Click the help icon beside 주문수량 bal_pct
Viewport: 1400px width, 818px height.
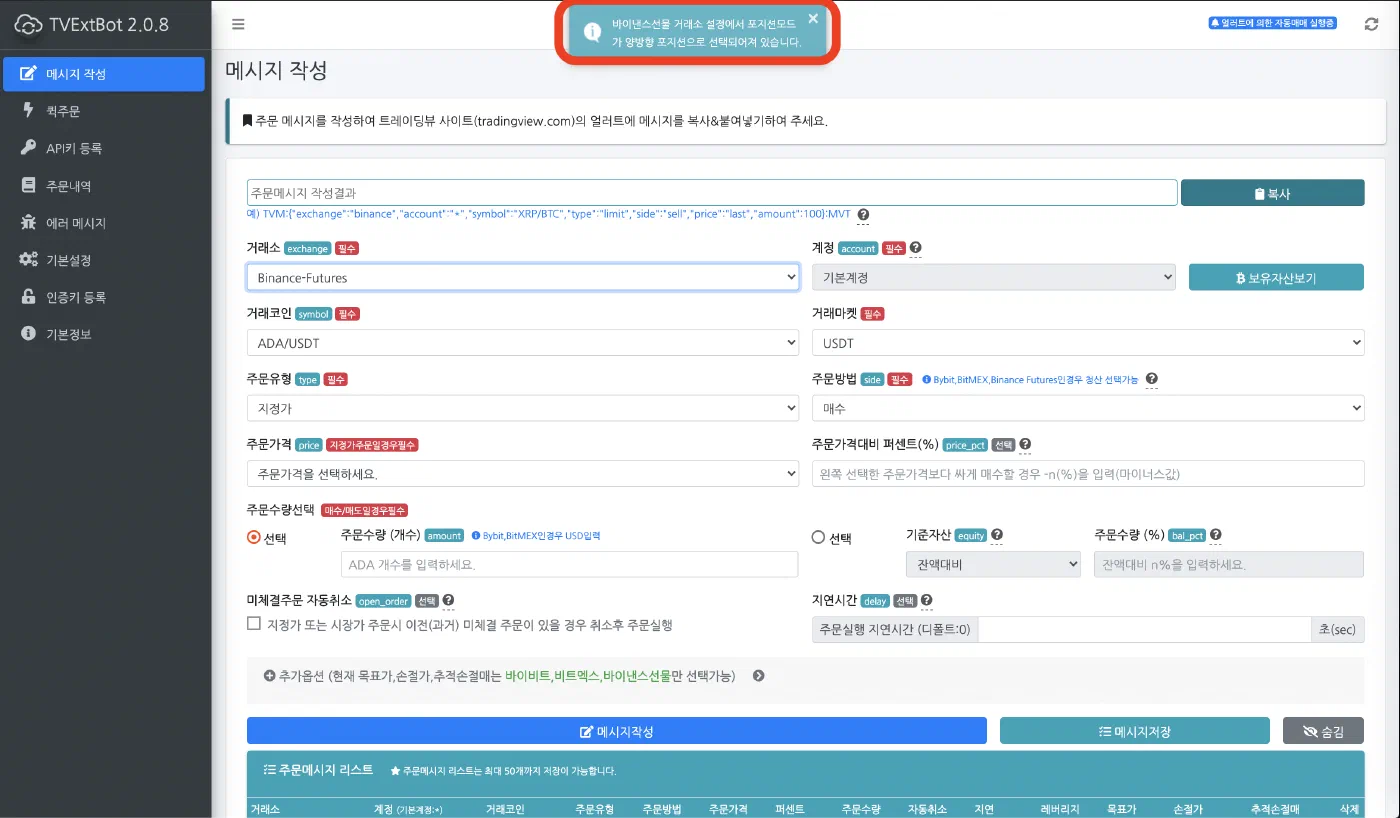(1216, 535)
